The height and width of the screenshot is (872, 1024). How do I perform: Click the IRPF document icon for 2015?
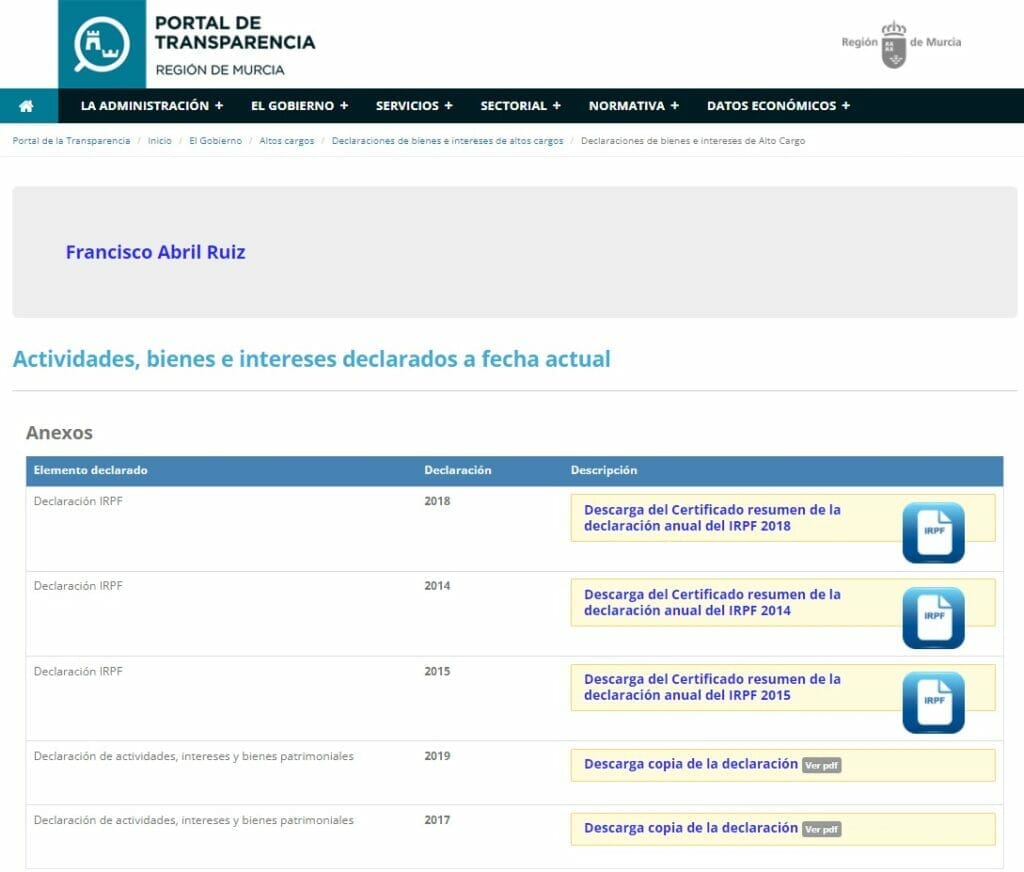pos(935,701)
